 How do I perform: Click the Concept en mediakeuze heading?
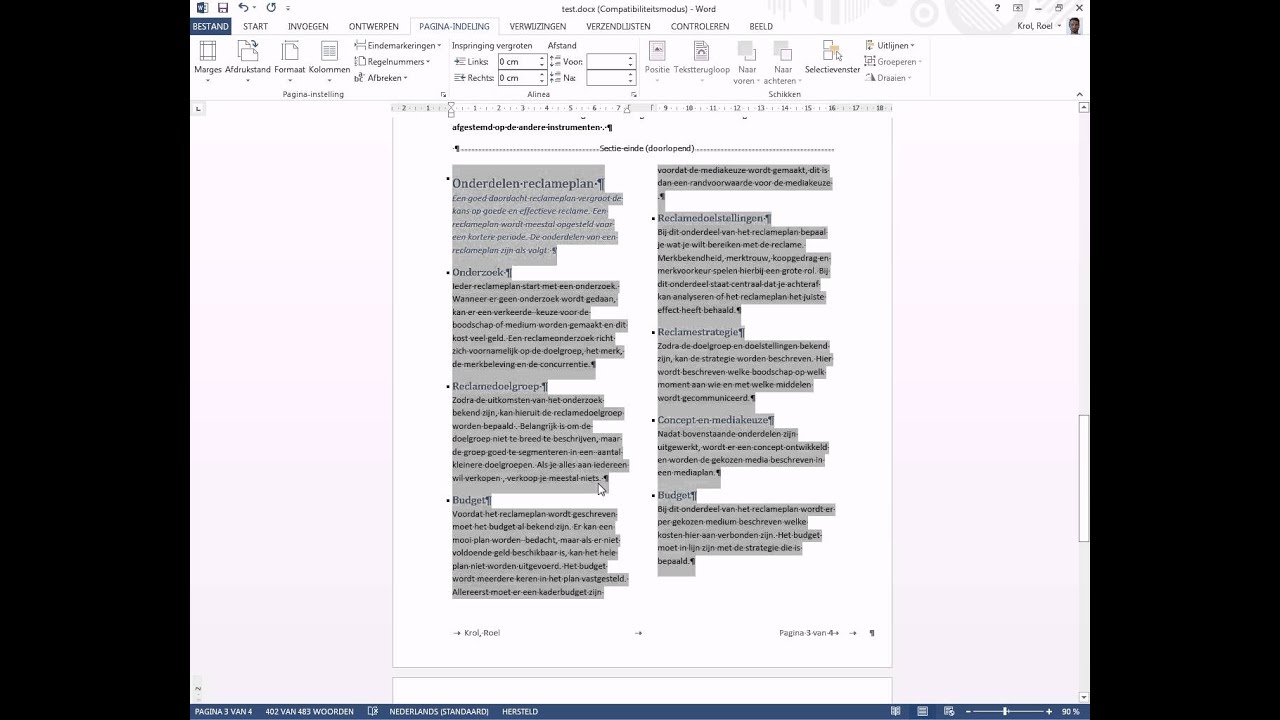click(715, 420)
